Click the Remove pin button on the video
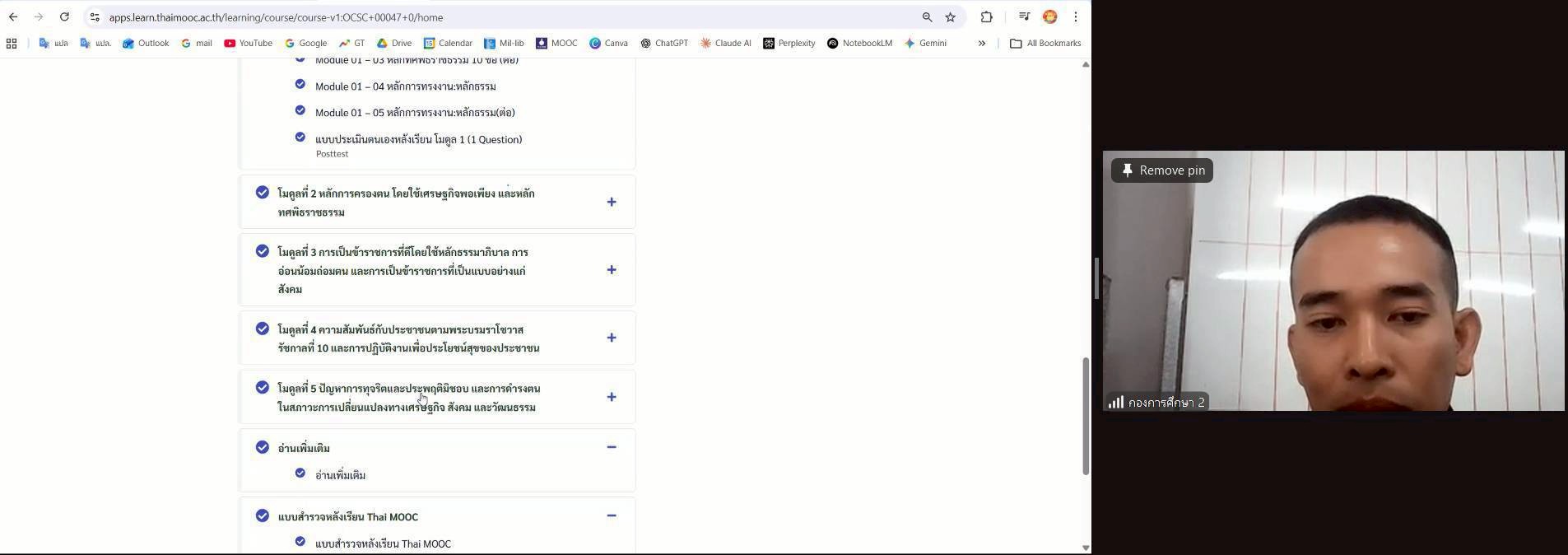The height and width of the screenshot is (555, 1568). [x=1162, y=170]
